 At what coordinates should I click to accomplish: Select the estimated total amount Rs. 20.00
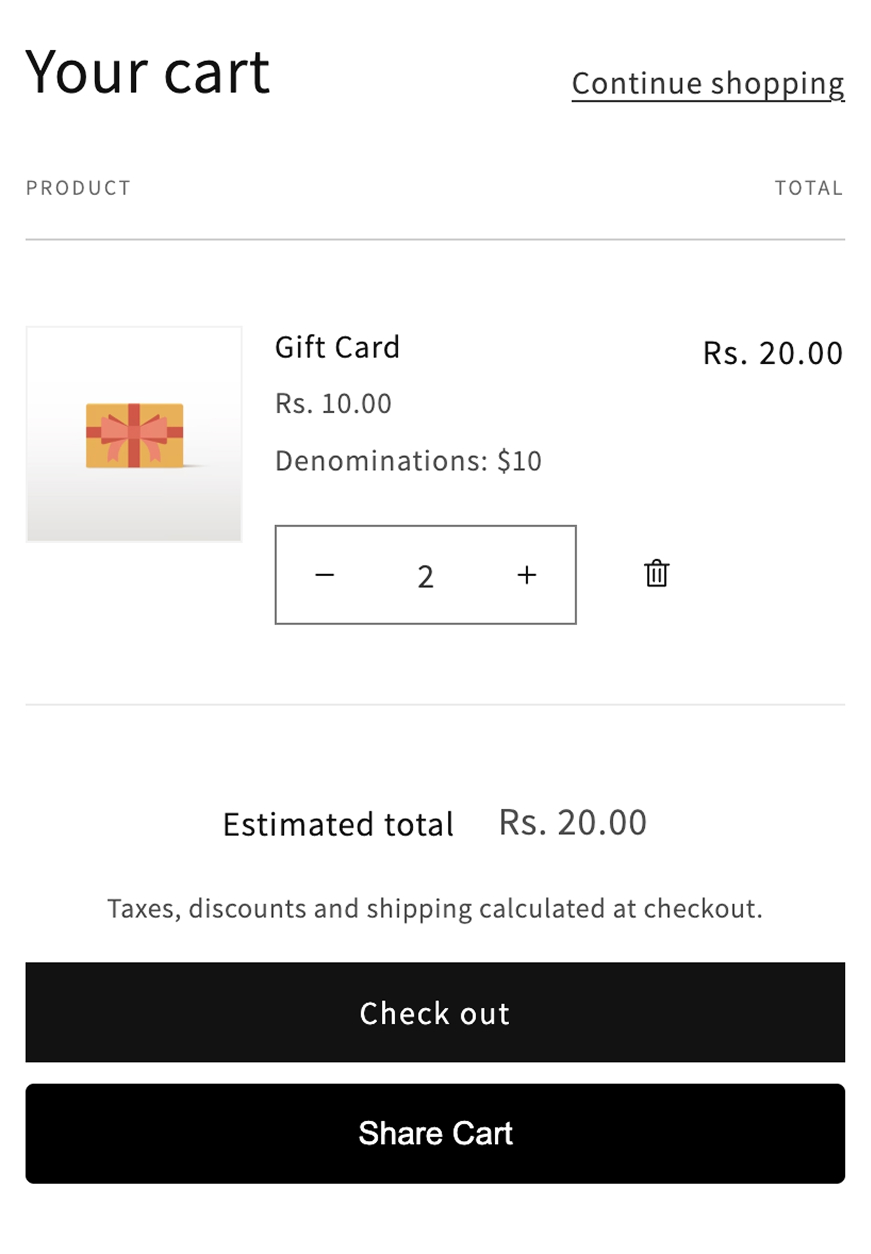573,823
